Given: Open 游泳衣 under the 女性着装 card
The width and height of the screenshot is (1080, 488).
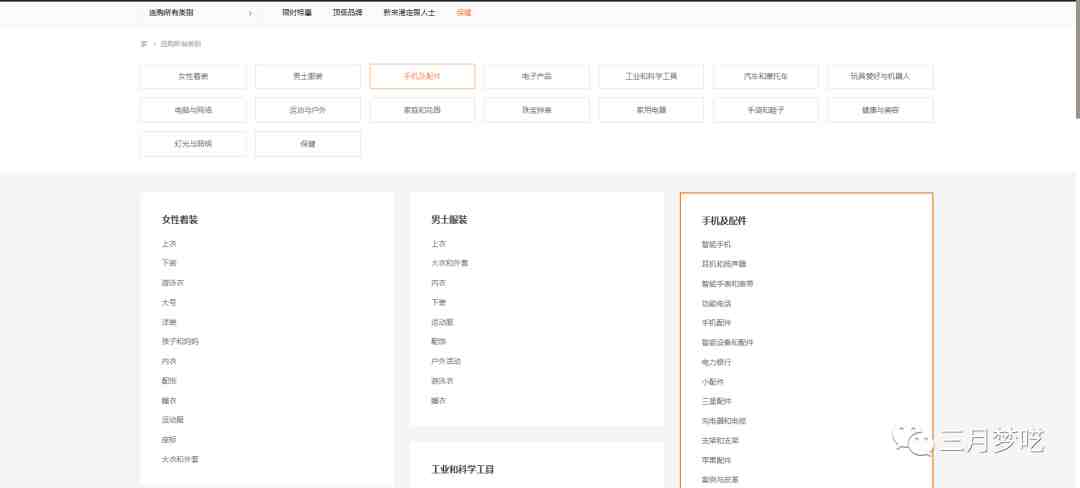Looking at the screenshot, I should 173,283.
